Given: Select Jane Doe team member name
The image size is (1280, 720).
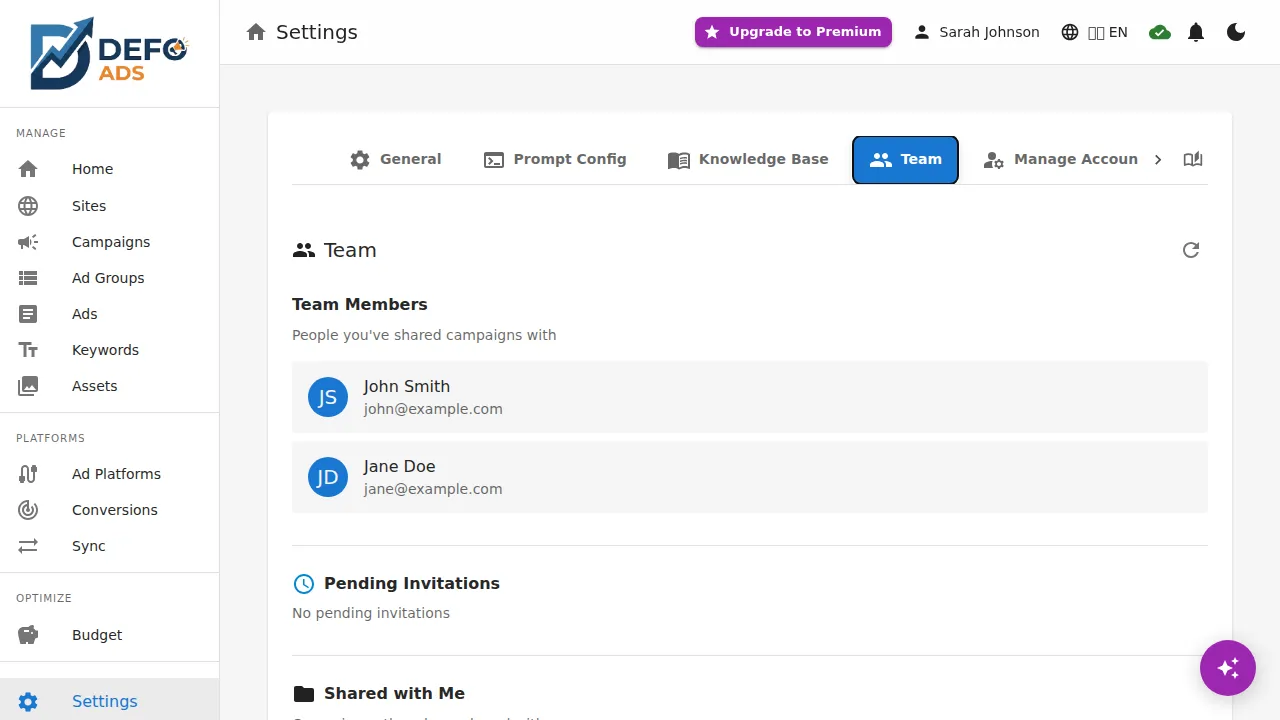Looking at the screenshot, I should click(x=400, y=466).
